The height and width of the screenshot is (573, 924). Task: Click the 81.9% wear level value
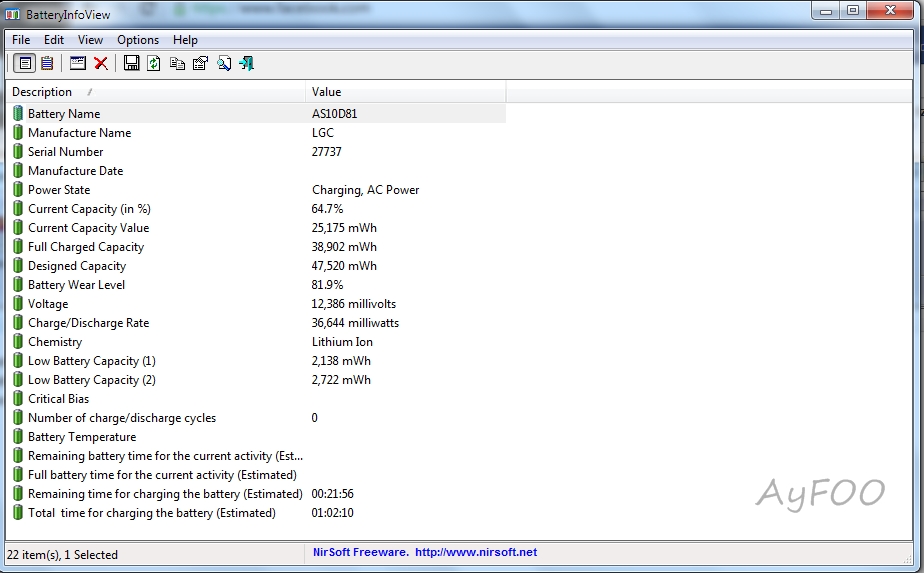(327, 285)
